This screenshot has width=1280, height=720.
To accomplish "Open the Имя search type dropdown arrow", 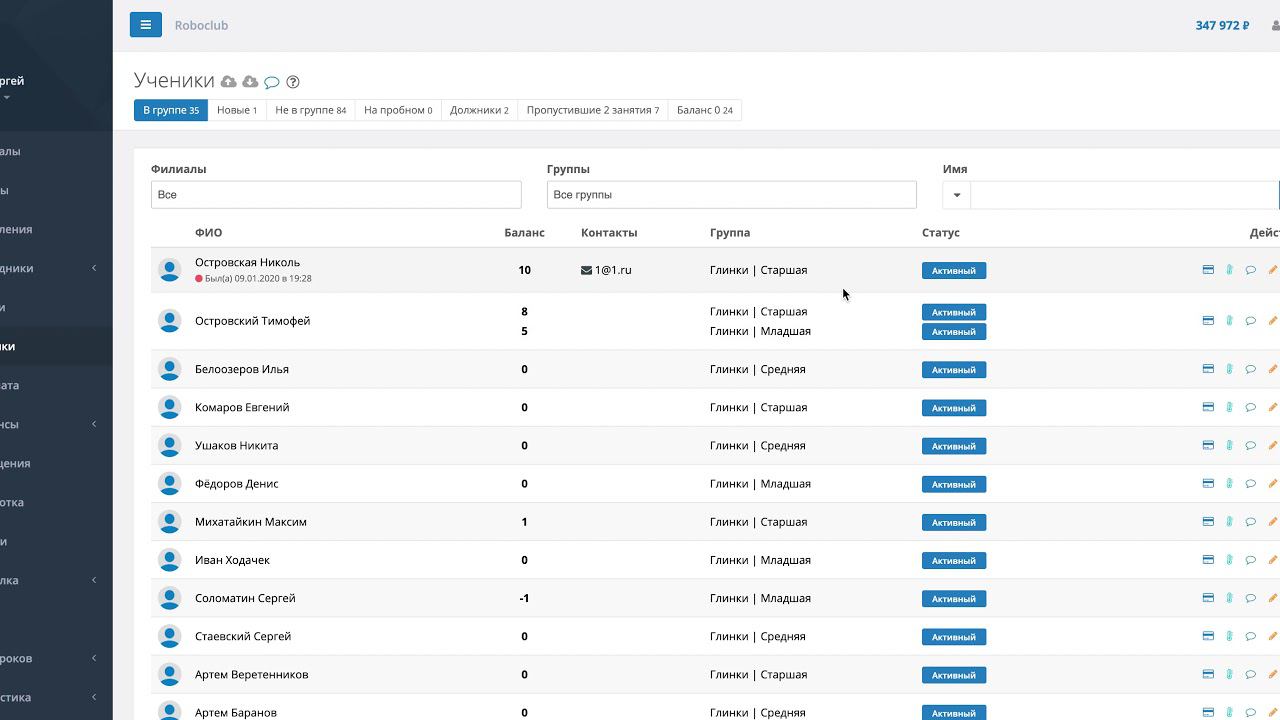I will click(956, 195).
